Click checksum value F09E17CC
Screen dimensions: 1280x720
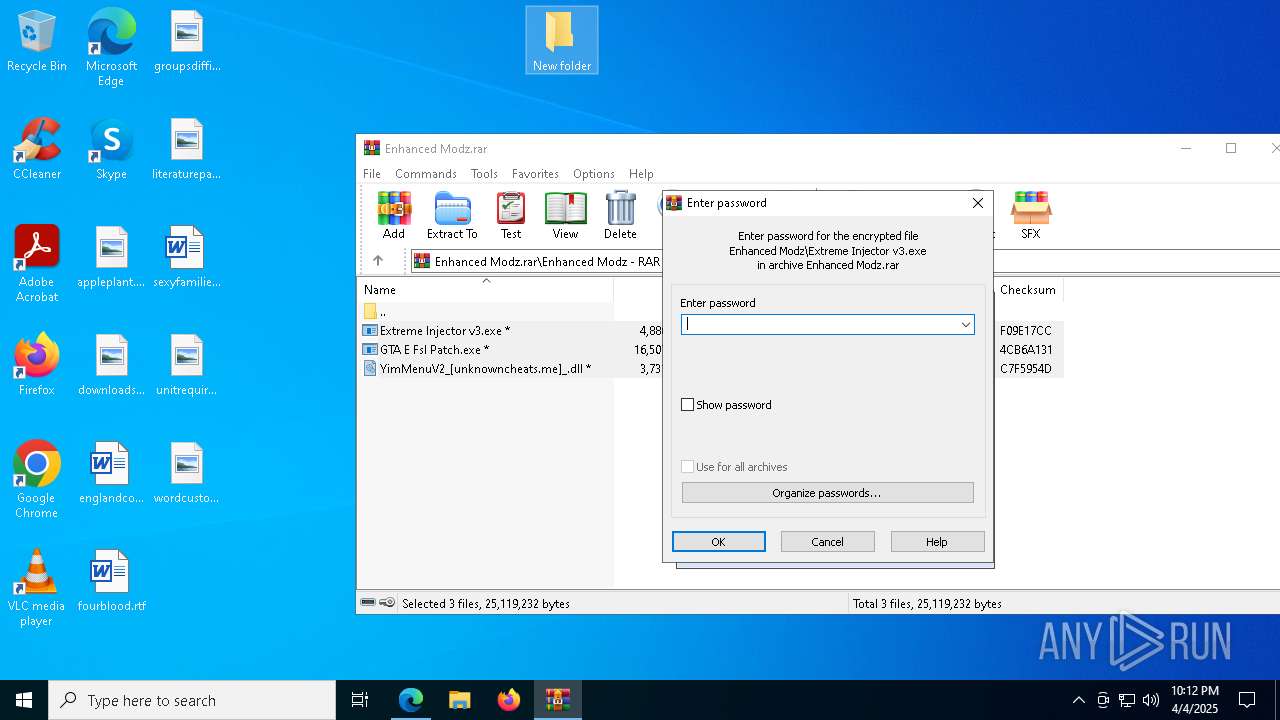1026,330
